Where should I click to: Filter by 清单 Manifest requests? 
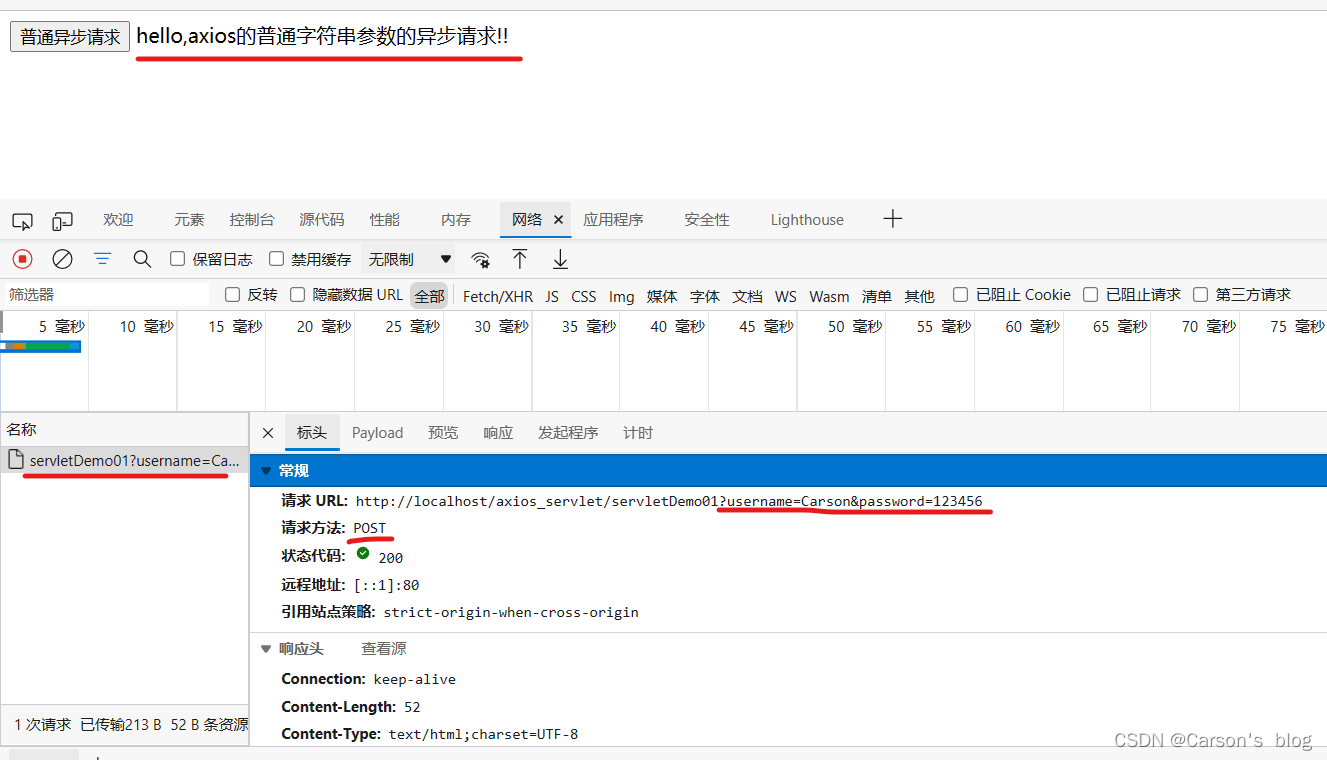point(877,296)
